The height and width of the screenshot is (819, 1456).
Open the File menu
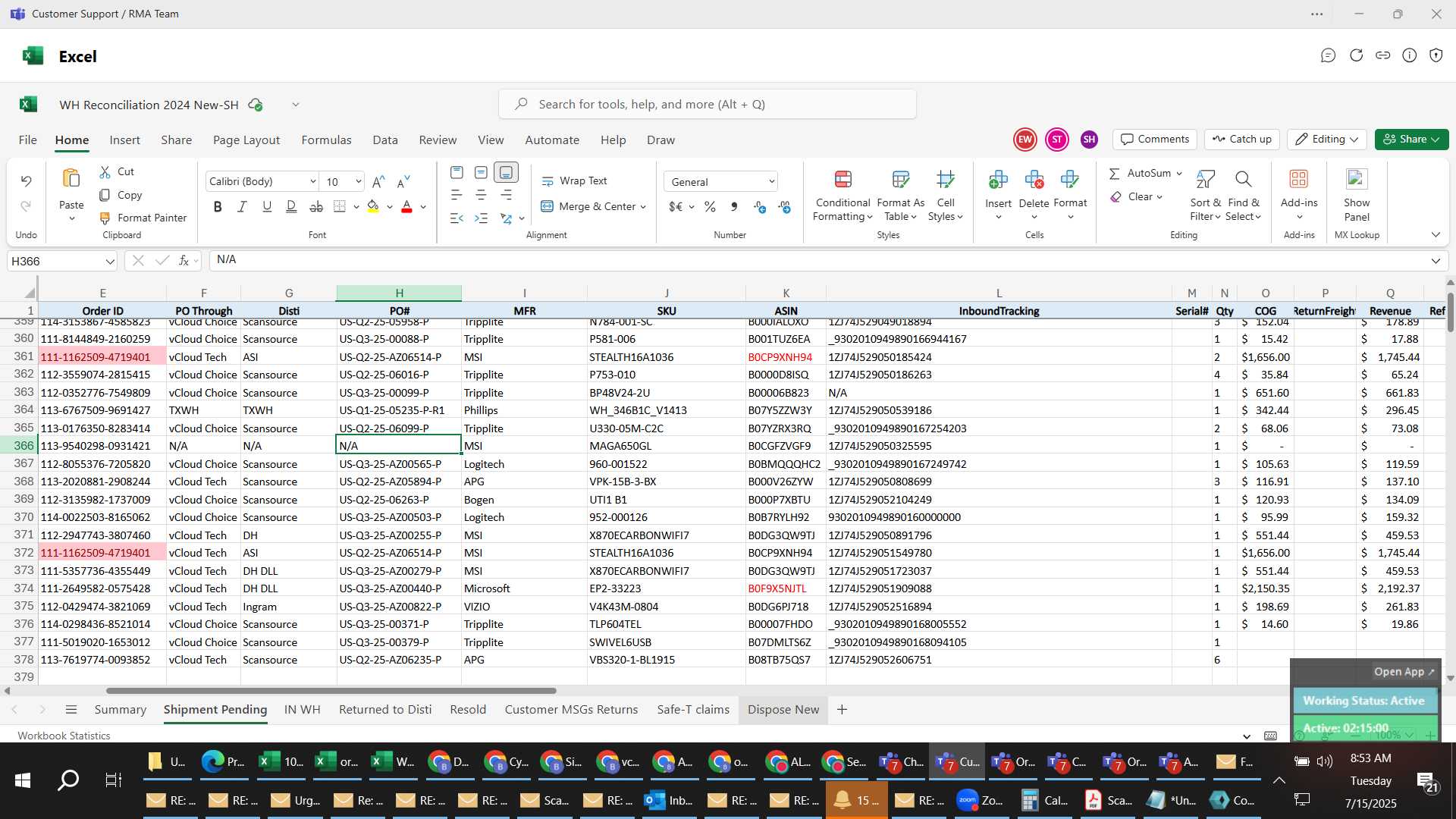point(28,140)
